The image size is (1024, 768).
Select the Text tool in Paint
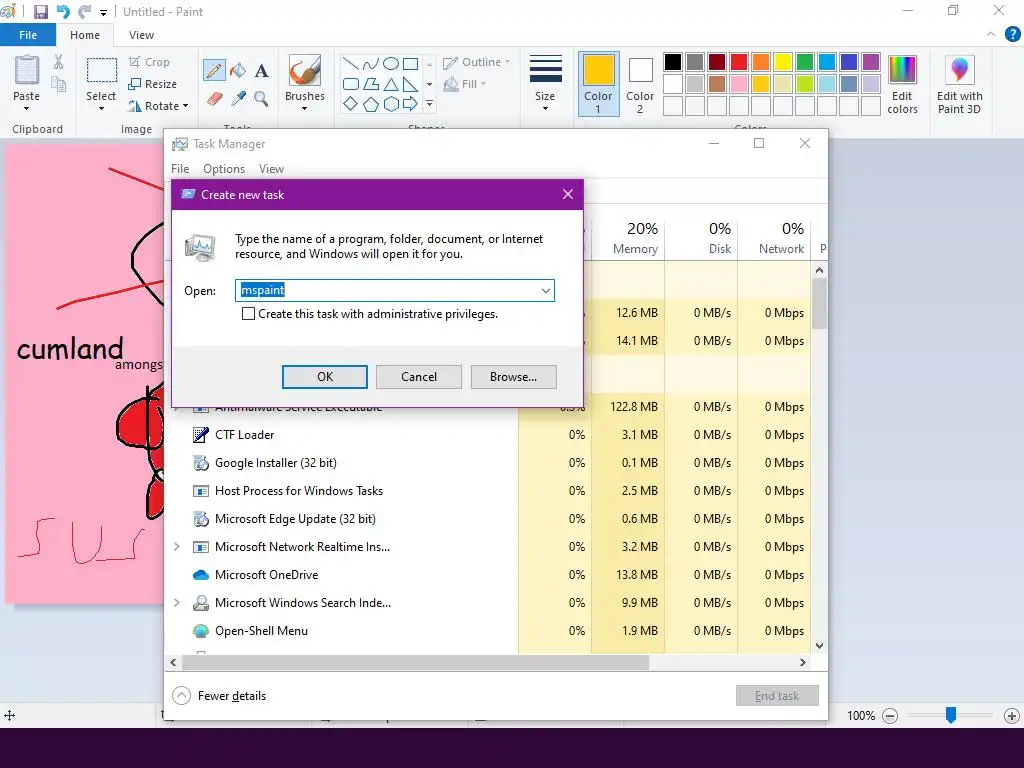pyautogui.click(x=261, y=71)
